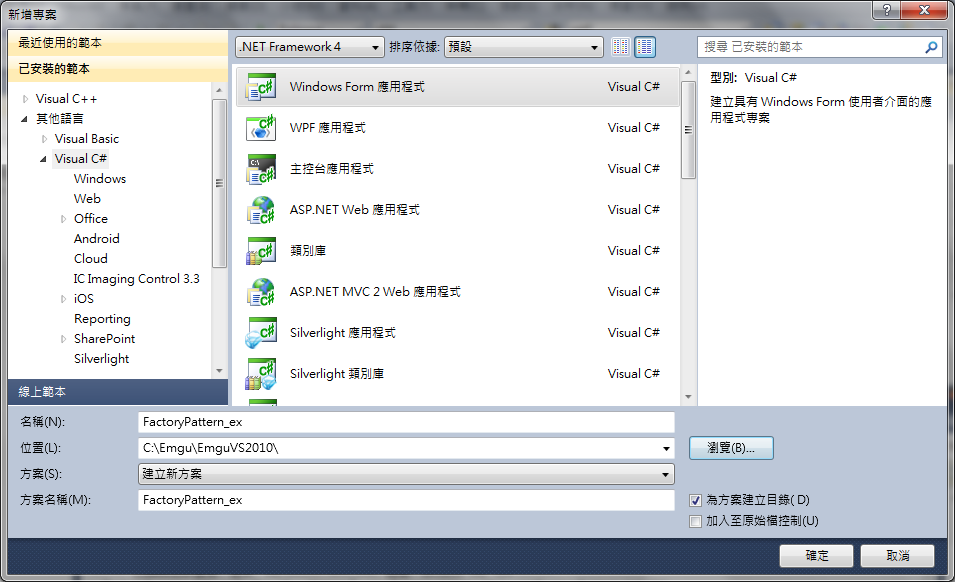Open the 最近使用的範本 section
This screenshot has width=955, height=582.
(118, 43)
